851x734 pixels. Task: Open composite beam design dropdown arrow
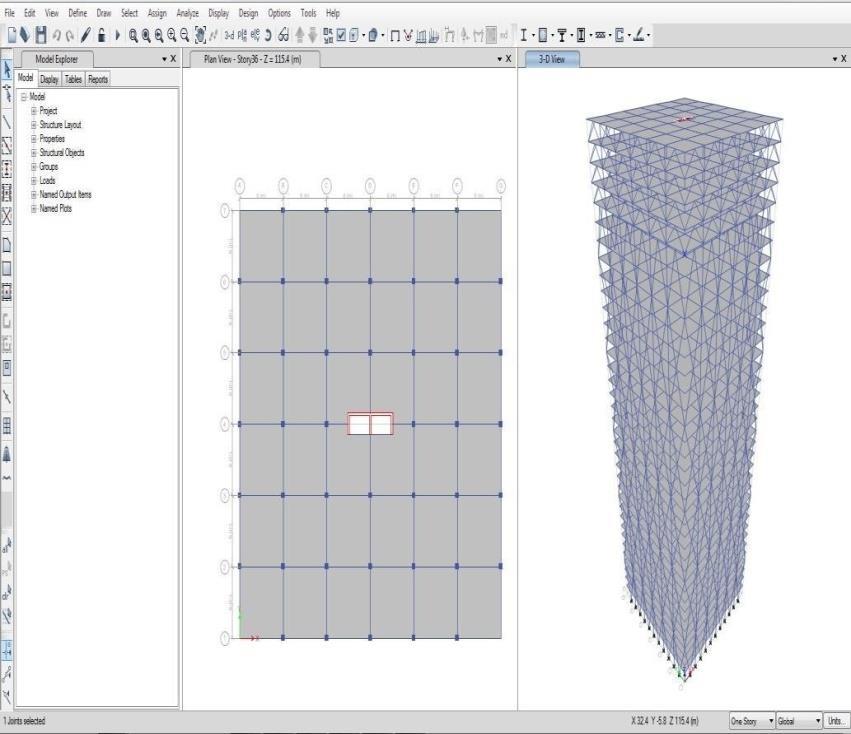click(571, 35)
